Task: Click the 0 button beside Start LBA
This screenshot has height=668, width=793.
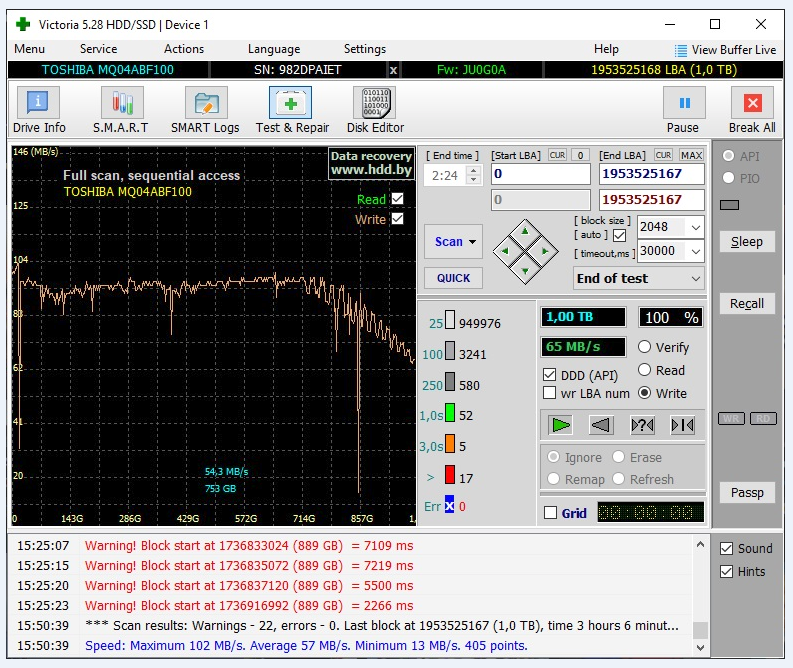Action: point(581,155)
